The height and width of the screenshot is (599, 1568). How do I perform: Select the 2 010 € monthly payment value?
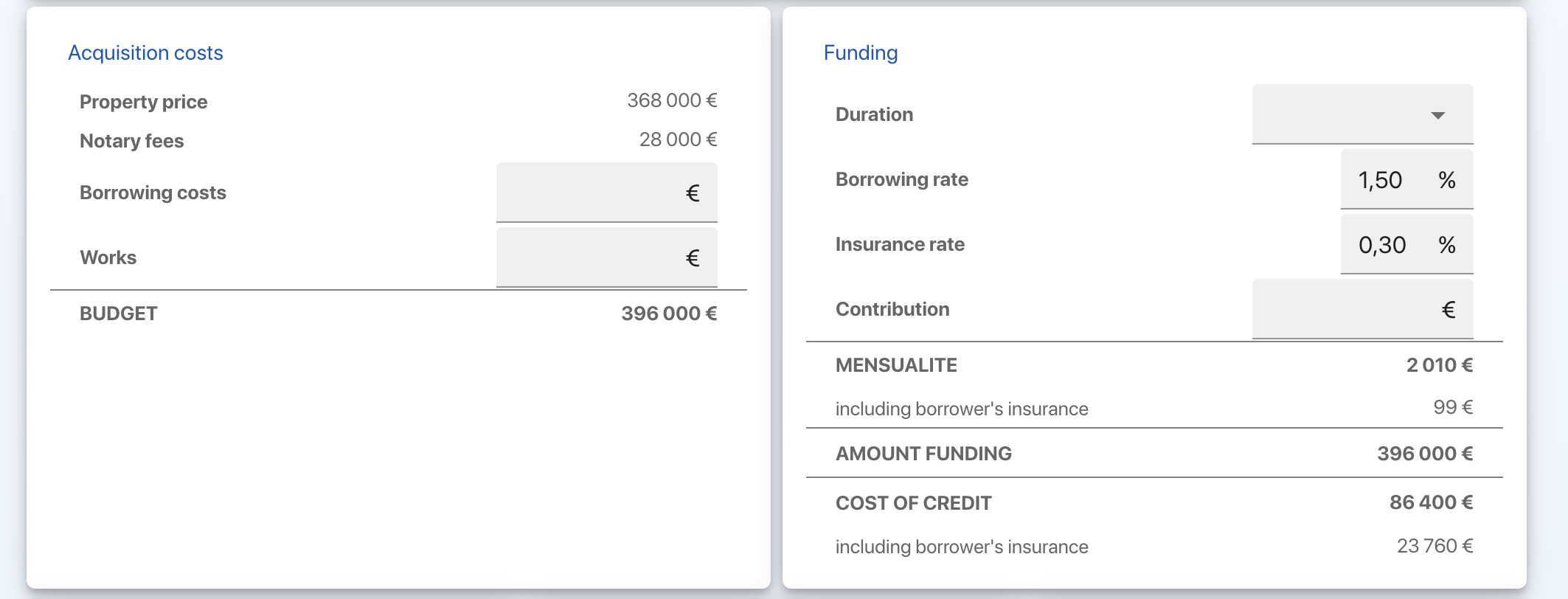click(x=1439, y=365)
